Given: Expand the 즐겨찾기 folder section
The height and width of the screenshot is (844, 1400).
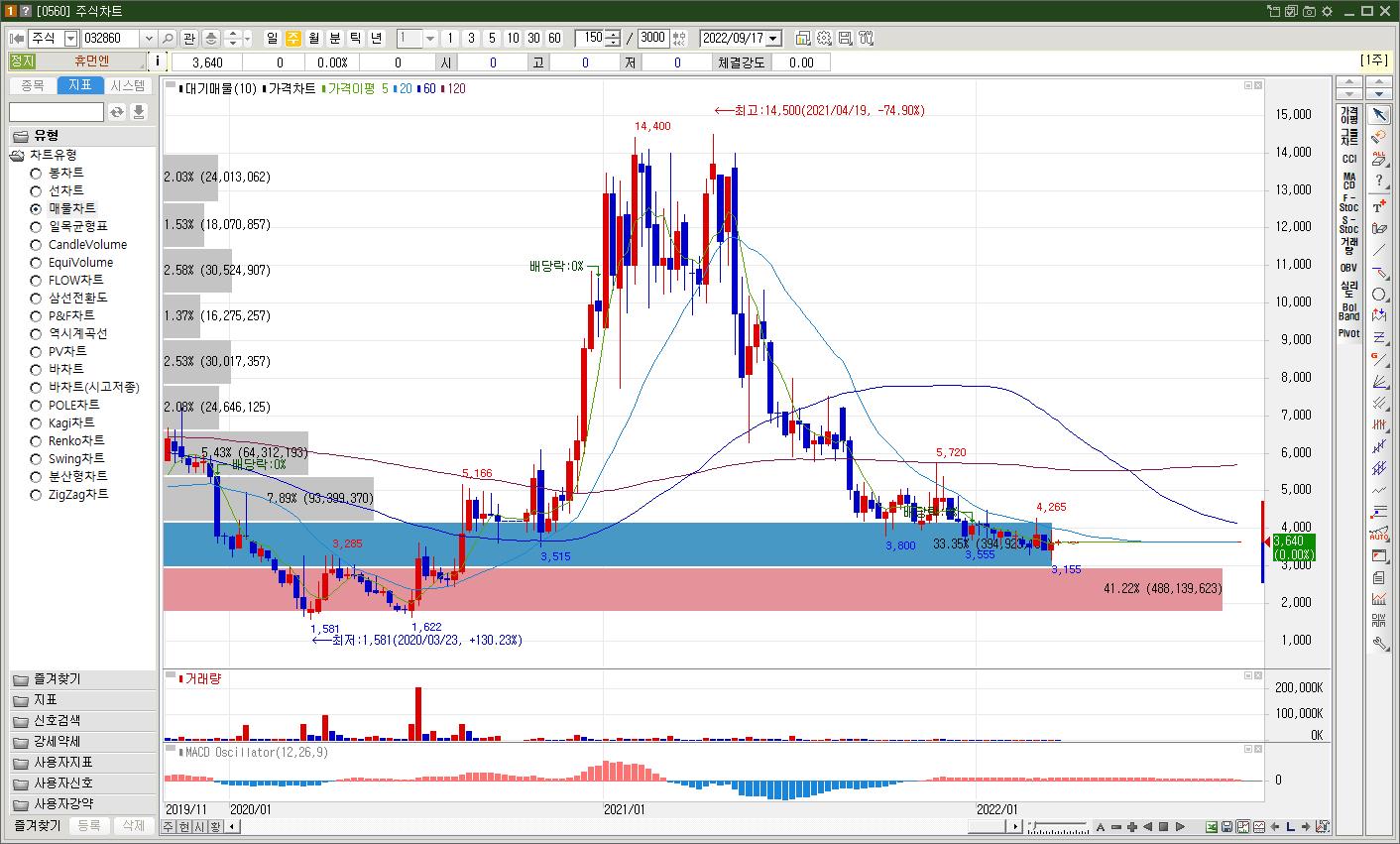Looking at the screenshot, I should click(82, 679).
